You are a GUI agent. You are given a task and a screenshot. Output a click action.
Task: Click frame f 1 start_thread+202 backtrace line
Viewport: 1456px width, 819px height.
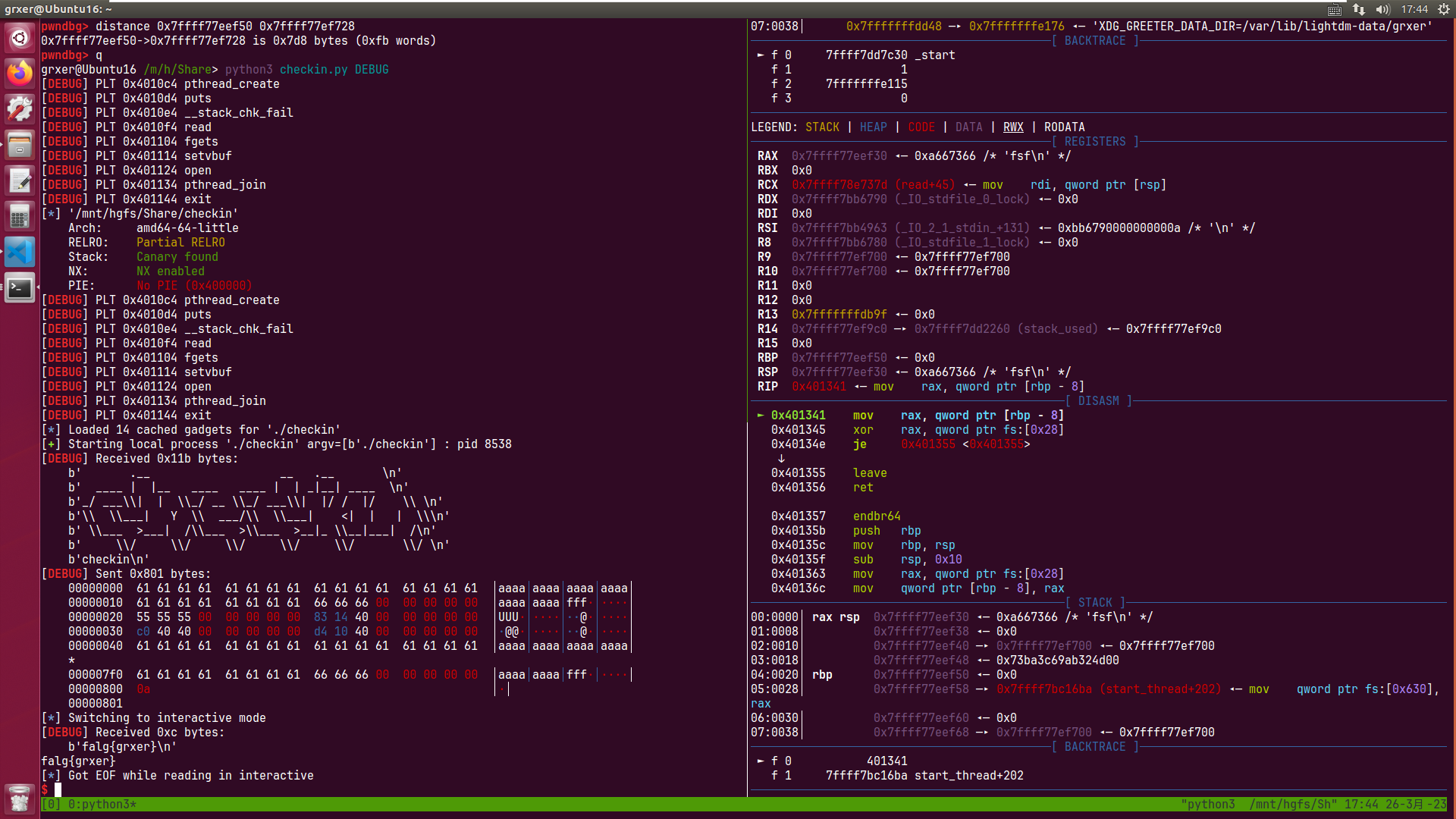tap(897, 776)
